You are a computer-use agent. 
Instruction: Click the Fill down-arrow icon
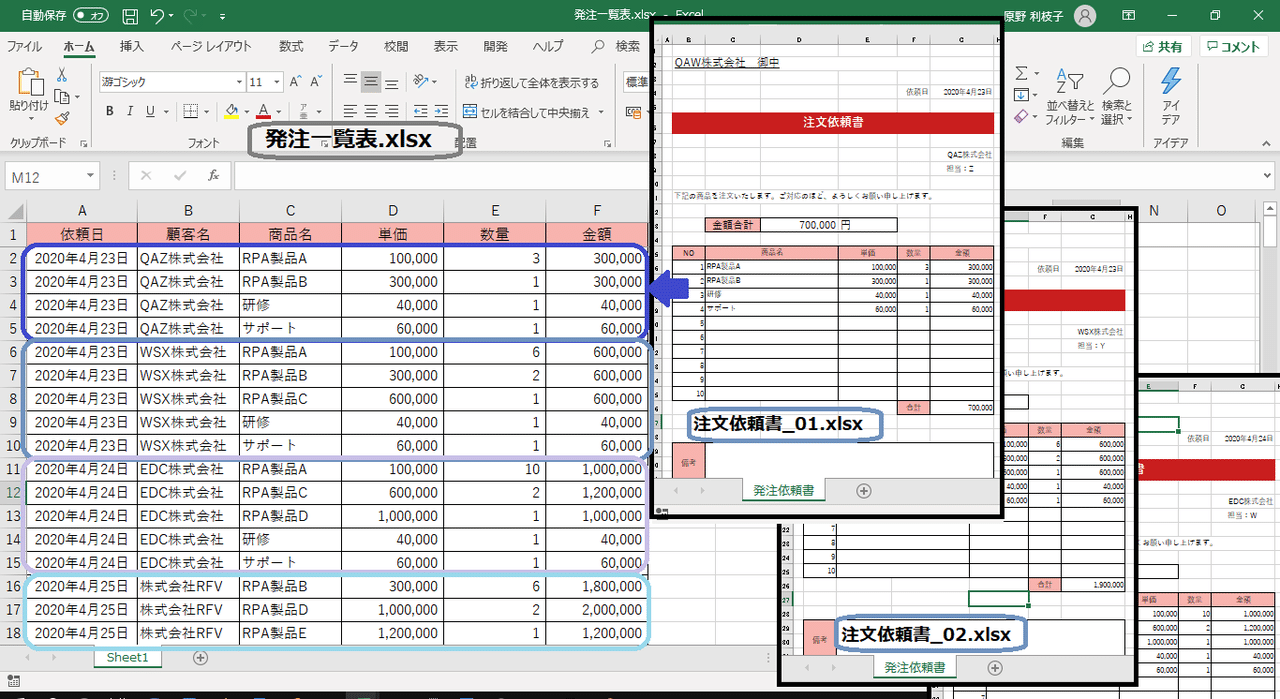click(1020, 95)
